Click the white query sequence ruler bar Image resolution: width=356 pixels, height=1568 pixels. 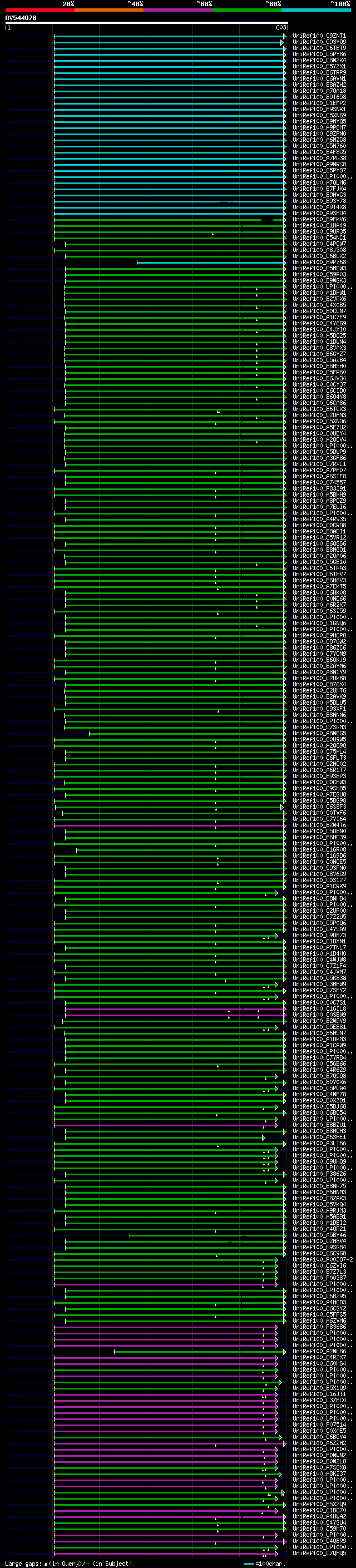point(146,23)
